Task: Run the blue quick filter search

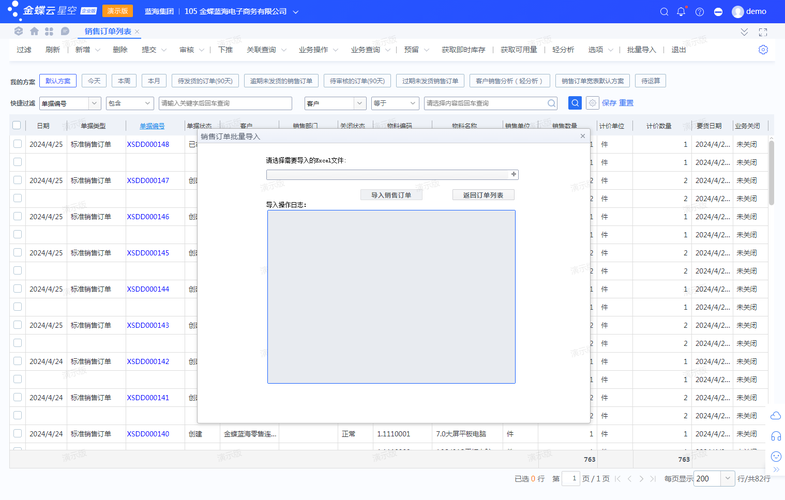Action: 575,103
